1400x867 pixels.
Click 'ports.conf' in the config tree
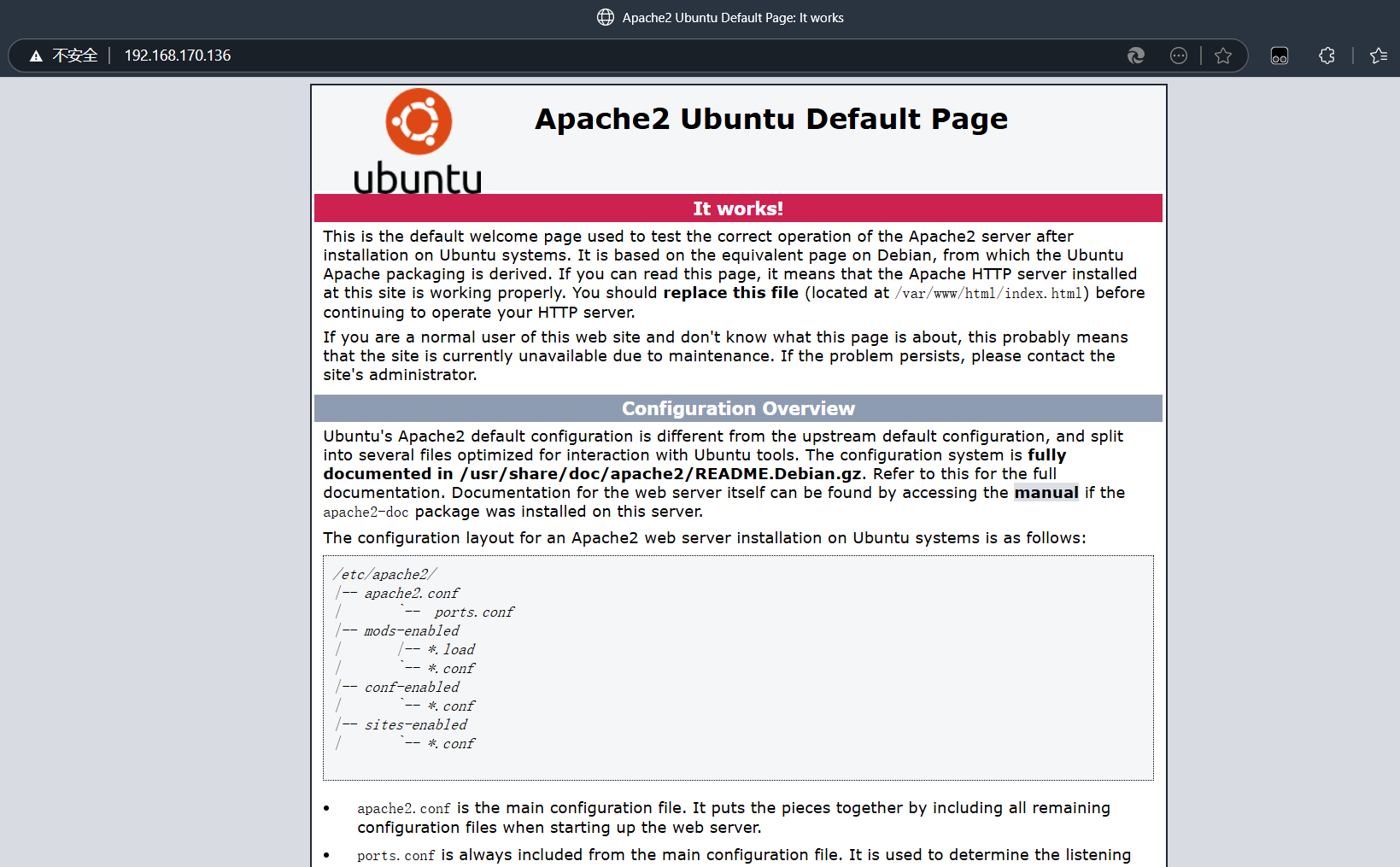coord(474,612)
